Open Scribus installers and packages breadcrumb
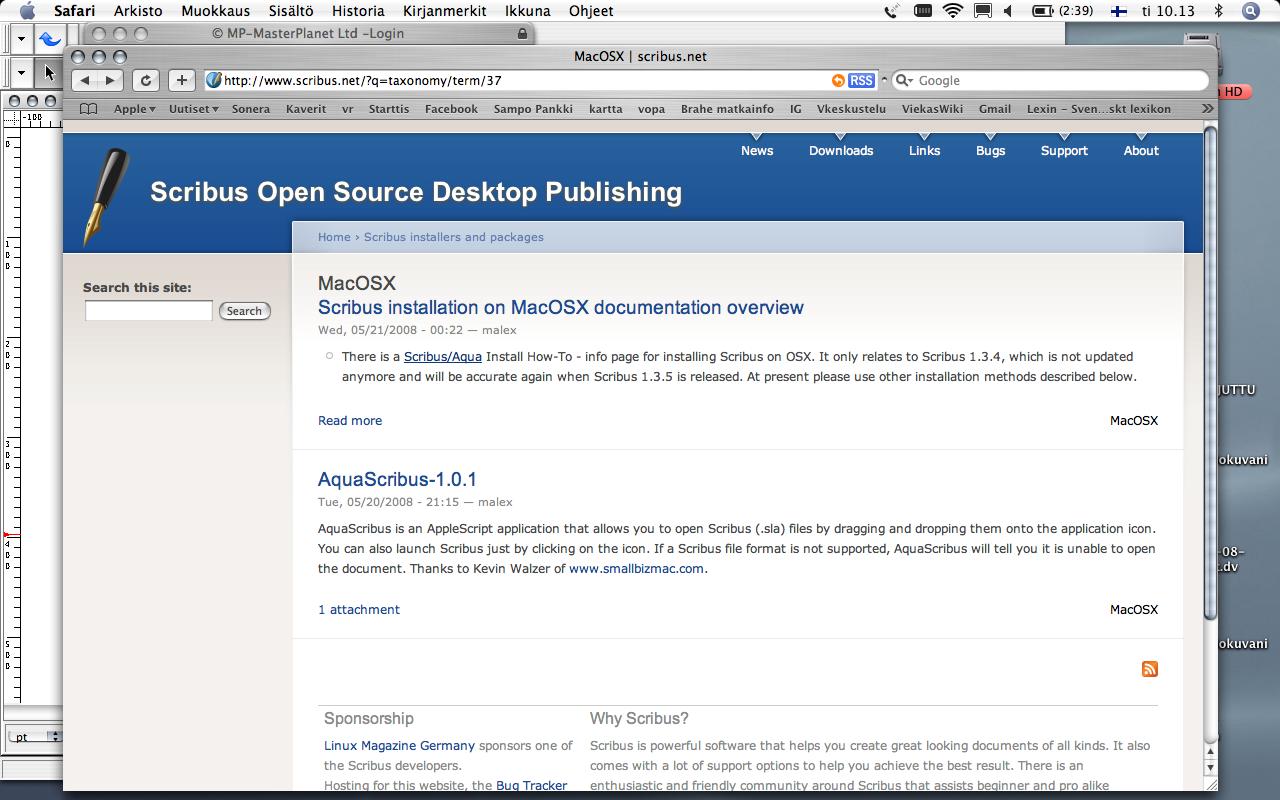This screenshot has width=1280, height=800. (454, 237)
